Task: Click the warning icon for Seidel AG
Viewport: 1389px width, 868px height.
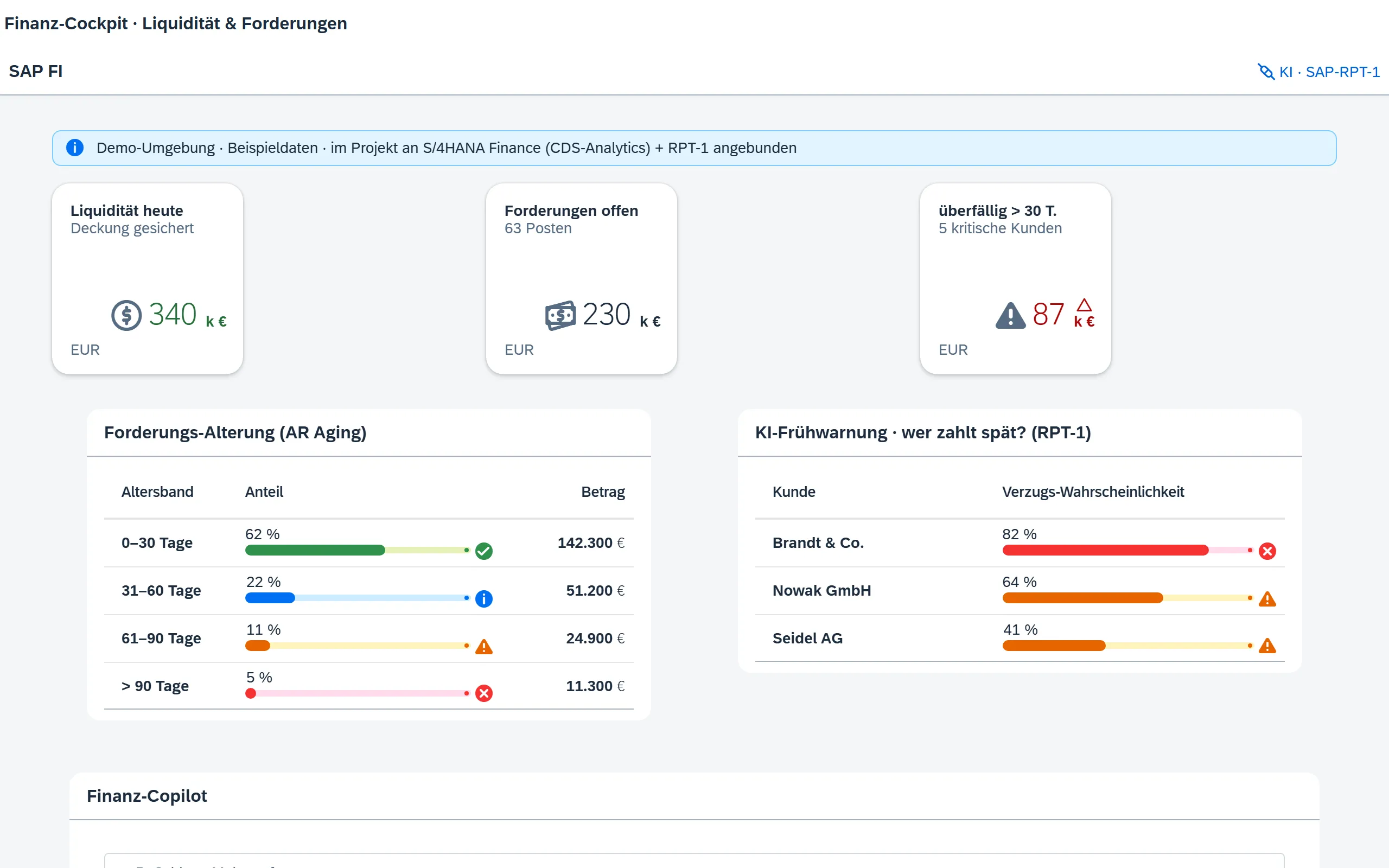Action: pos(1267,647)
